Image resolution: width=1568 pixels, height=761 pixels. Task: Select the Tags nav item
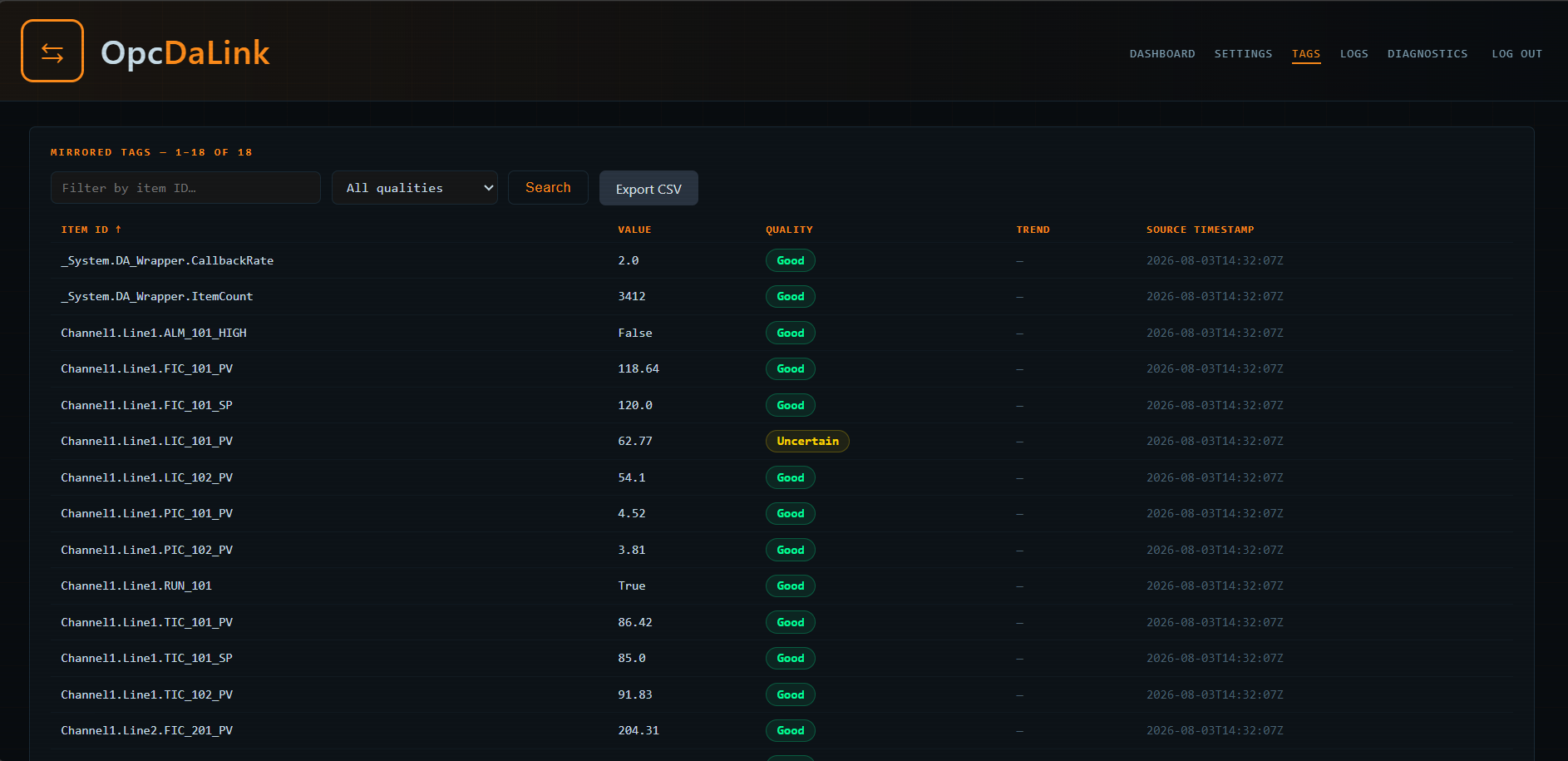click(x=1306, y=53)
